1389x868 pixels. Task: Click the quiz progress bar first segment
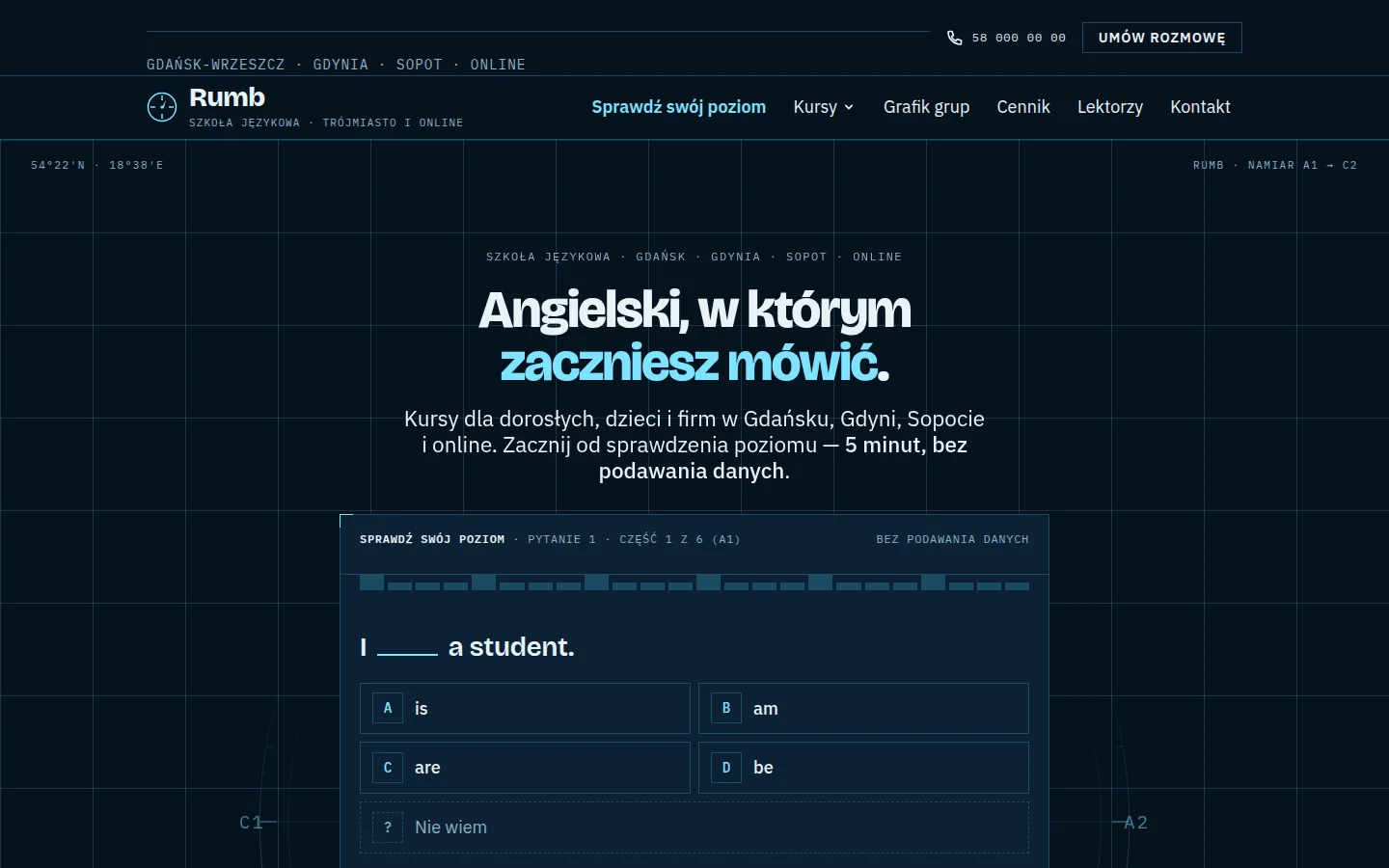pos(371,583)
